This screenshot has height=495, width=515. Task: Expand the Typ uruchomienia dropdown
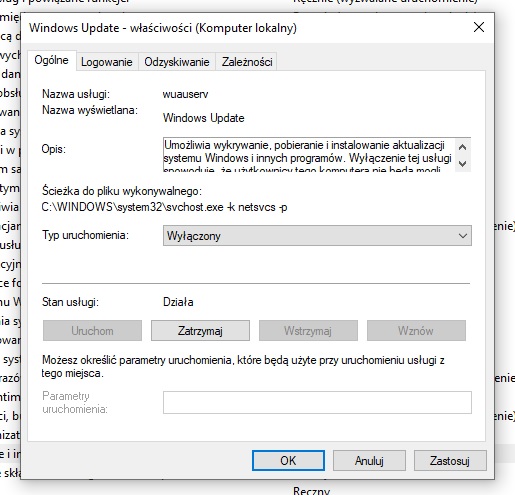[x=317, y=236]
